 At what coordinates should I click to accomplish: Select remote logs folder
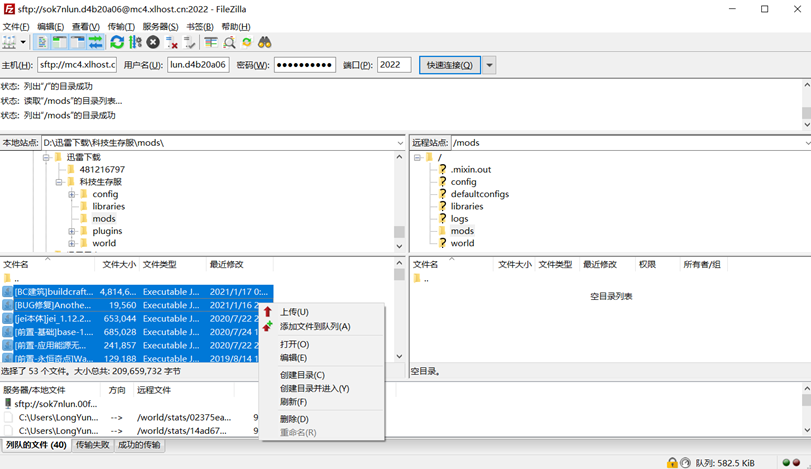[459, 219]
